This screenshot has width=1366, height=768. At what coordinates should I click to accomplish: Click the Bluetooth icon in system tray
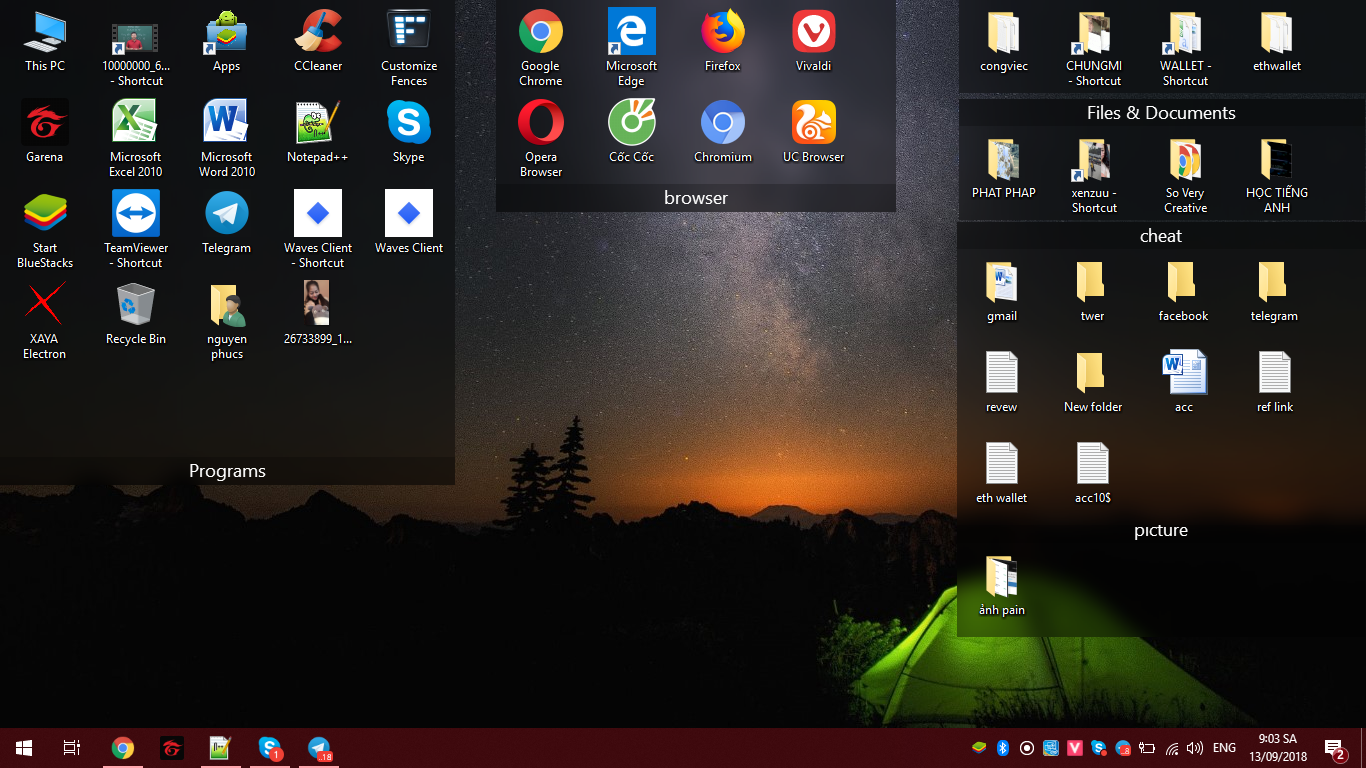[1003, 748]
